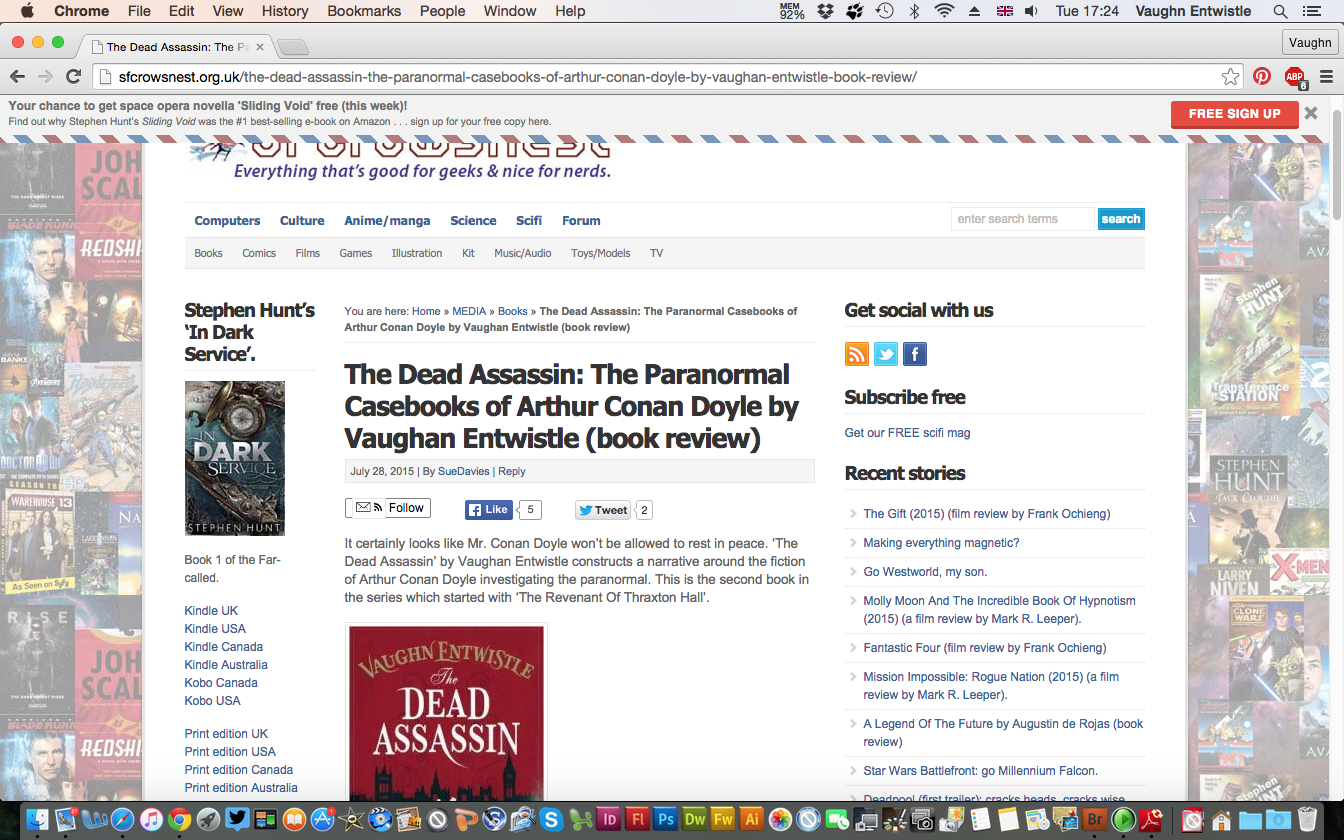Open Spotlight search in the menu bar
The image size is (1344, 840).
pyautogui.click(x=1280, y=11)
